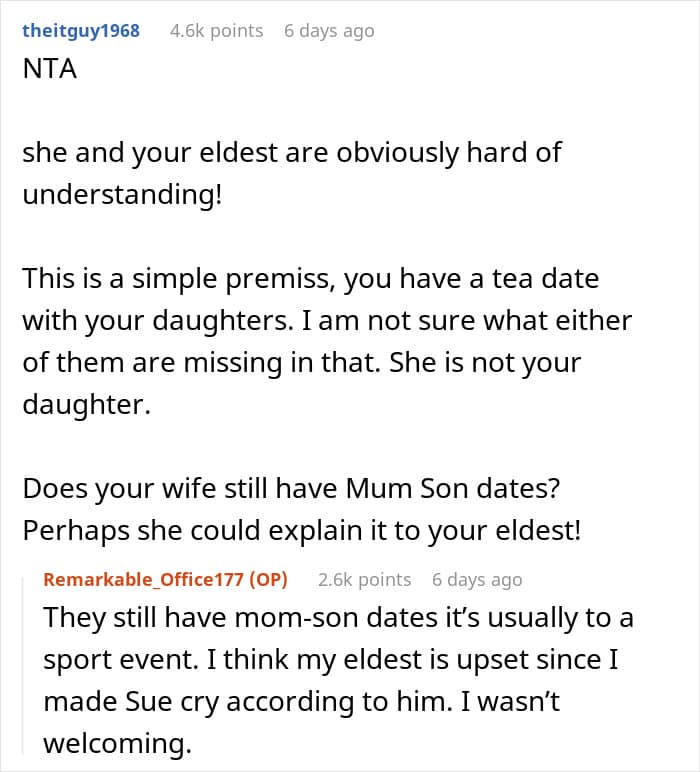Click the line starting "made Sue cry according"
This screenshot has width=700, height=772.
301,702
